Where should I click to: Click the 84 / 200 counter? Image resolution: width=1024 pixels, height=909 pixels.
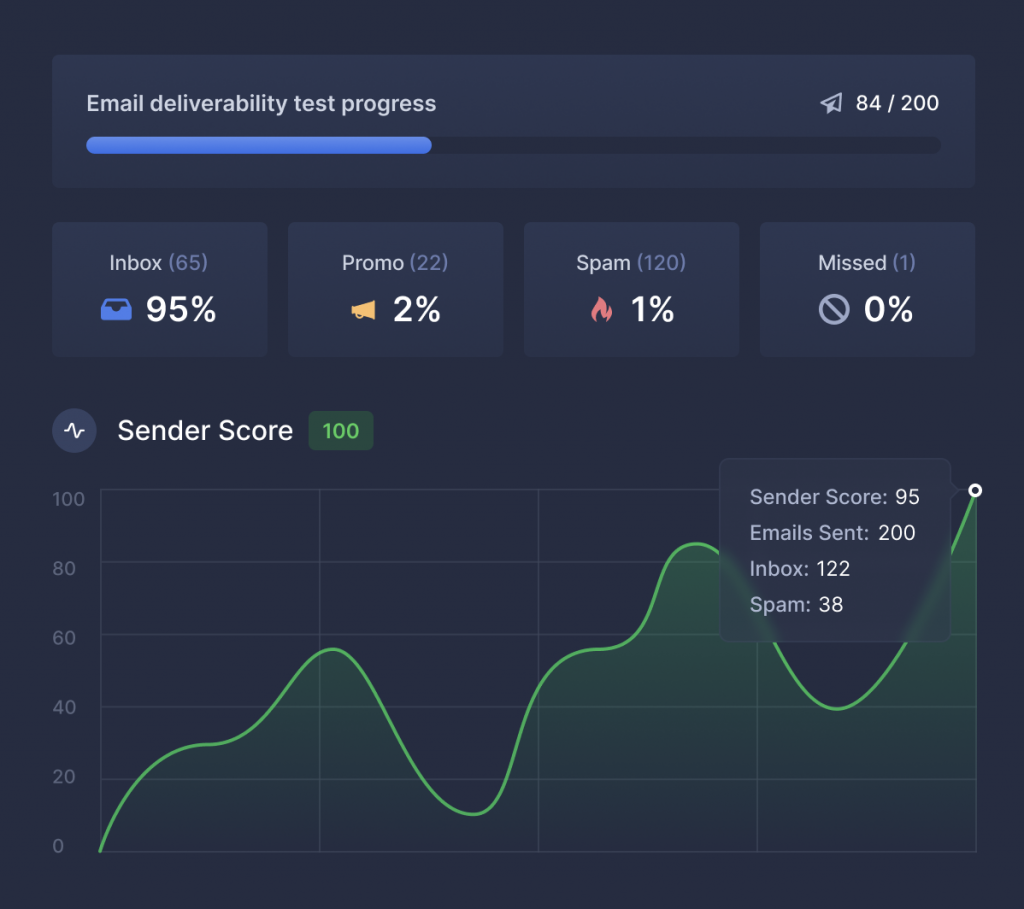point(897,104)
